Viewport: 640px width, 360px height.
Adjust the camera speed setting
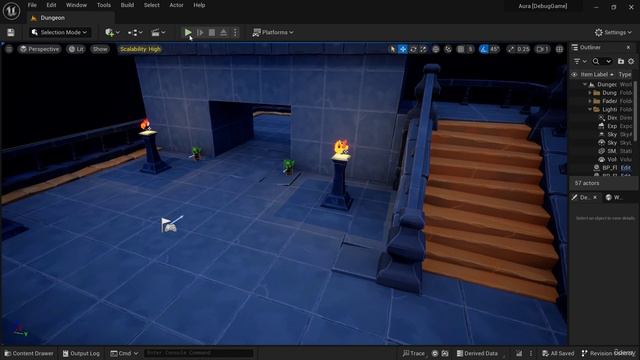coord(542,49)
